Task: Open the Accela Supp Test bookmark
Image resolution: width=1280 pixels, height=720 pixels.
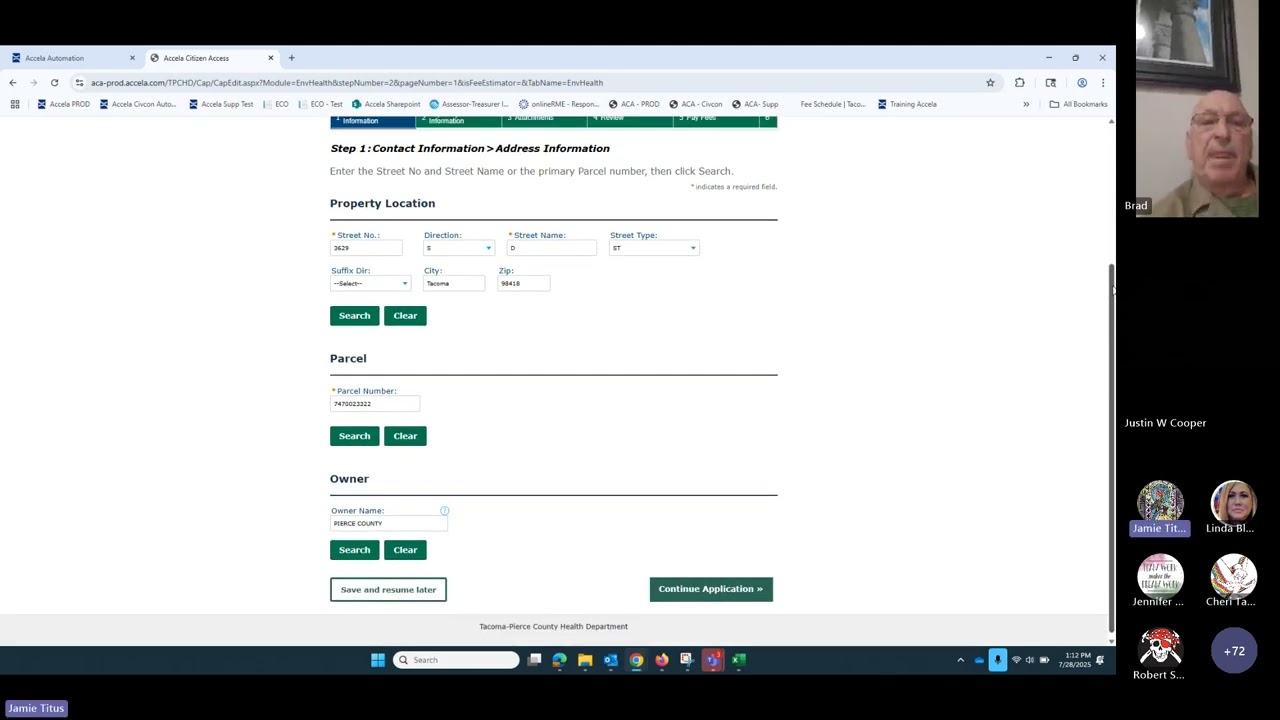Action: pyautogui.click(x=221, y=104)
